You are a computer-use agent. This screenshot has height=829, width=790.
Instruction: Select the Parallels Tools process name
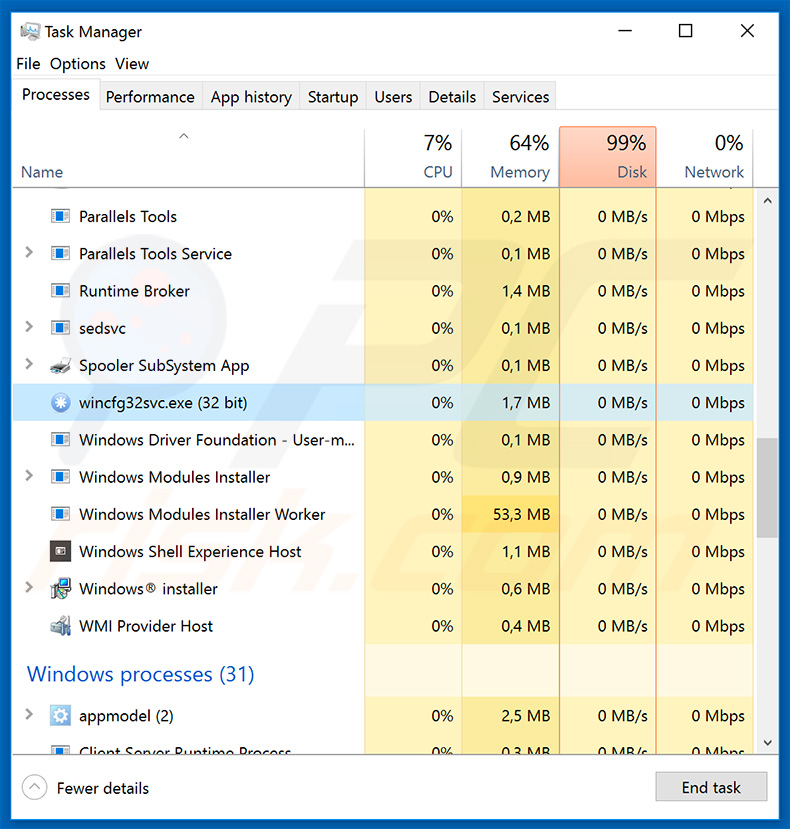click(127, 217)
